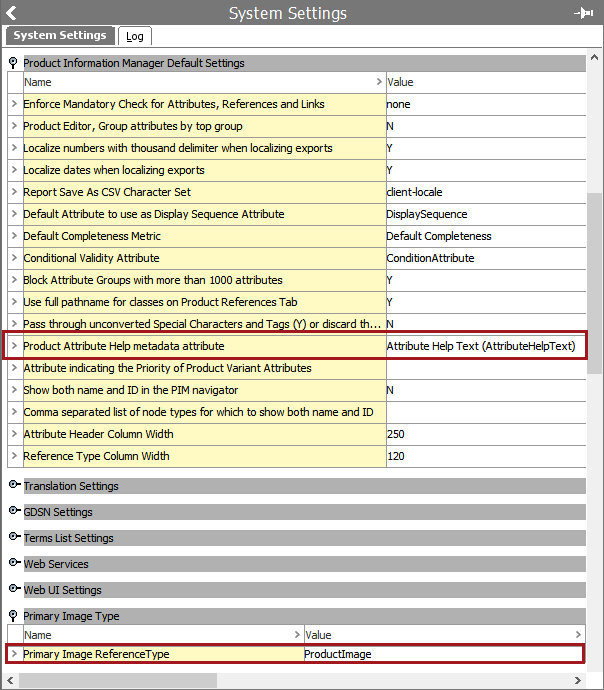Click the pin icon in the title bar
604x690 pixels.
584,13
